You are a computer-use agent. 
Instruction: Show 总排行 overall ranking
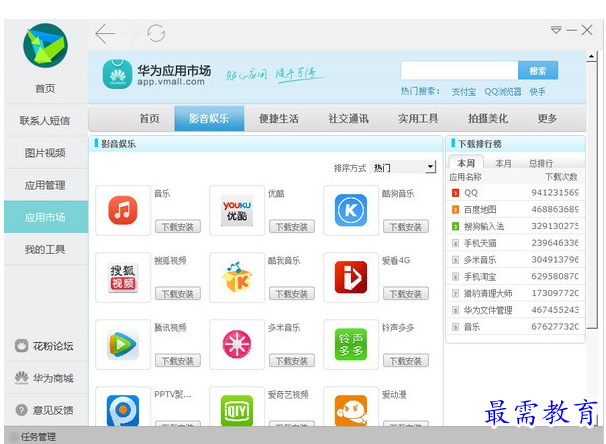click(x=541, y=163)
